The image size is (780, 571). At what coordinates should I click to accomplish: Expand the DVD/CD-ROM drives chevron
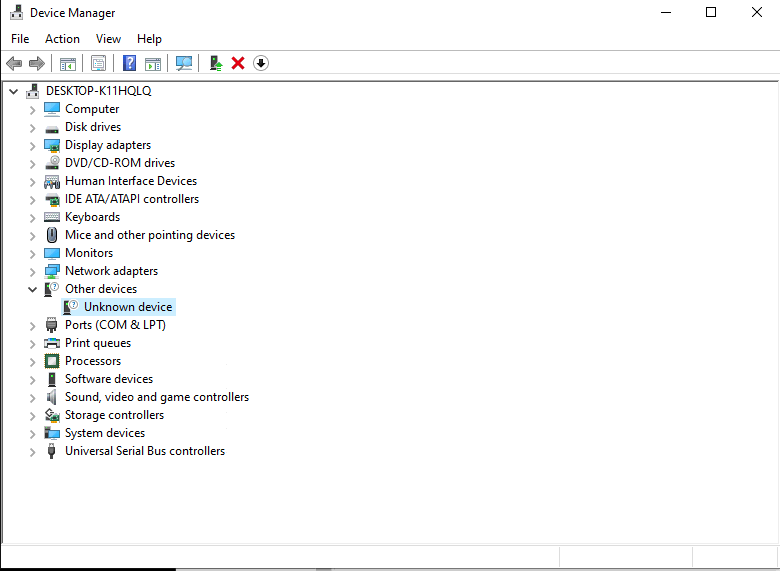(32, 164)
